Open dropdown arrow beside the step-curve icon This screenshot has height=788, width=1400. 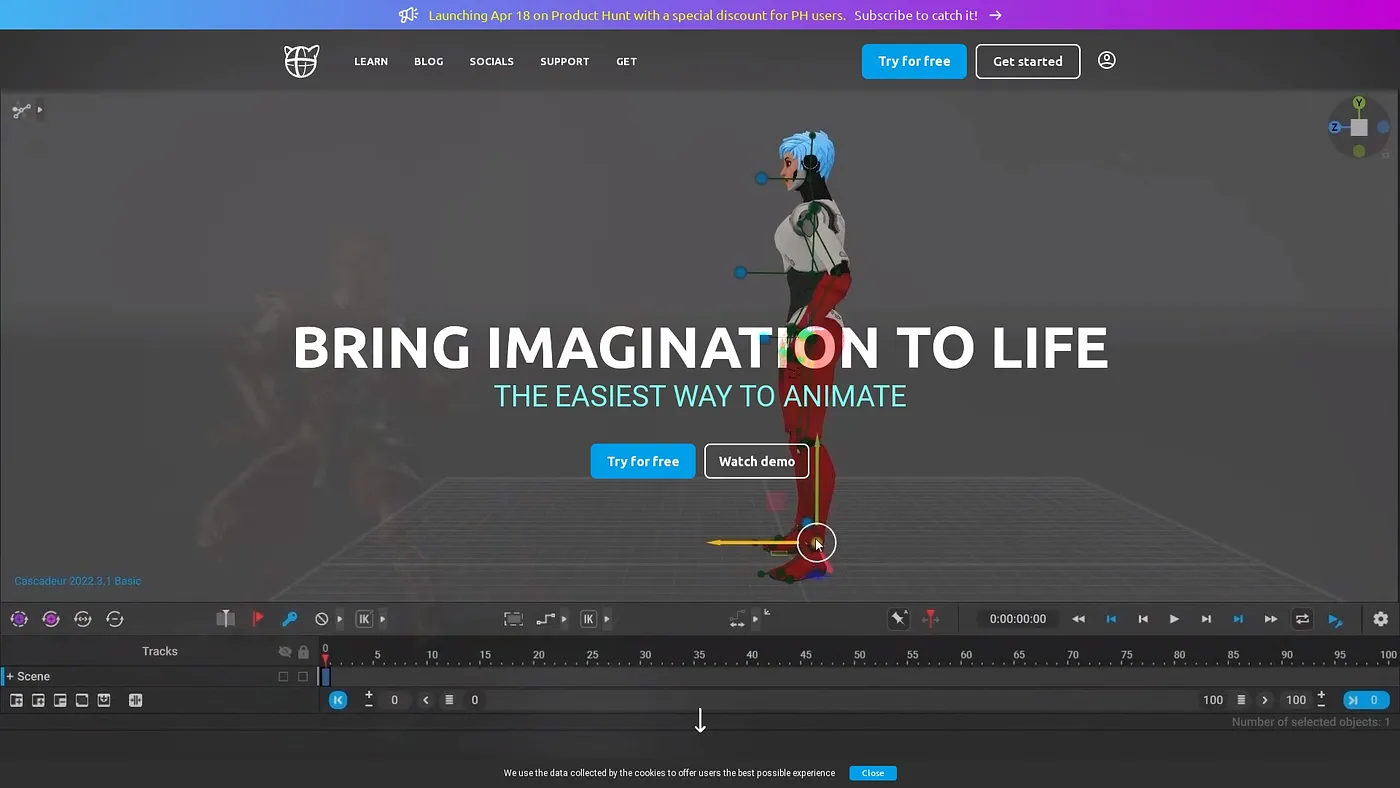(x=564, y=619)
